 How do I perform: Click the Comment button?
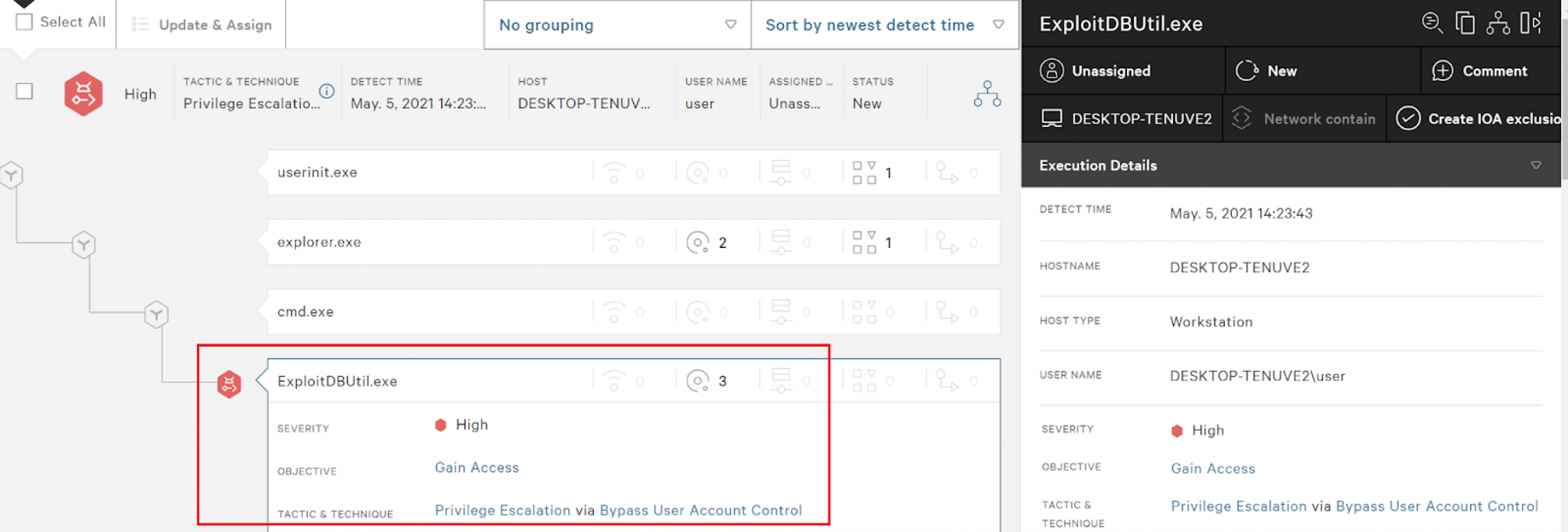point(1480,70)
